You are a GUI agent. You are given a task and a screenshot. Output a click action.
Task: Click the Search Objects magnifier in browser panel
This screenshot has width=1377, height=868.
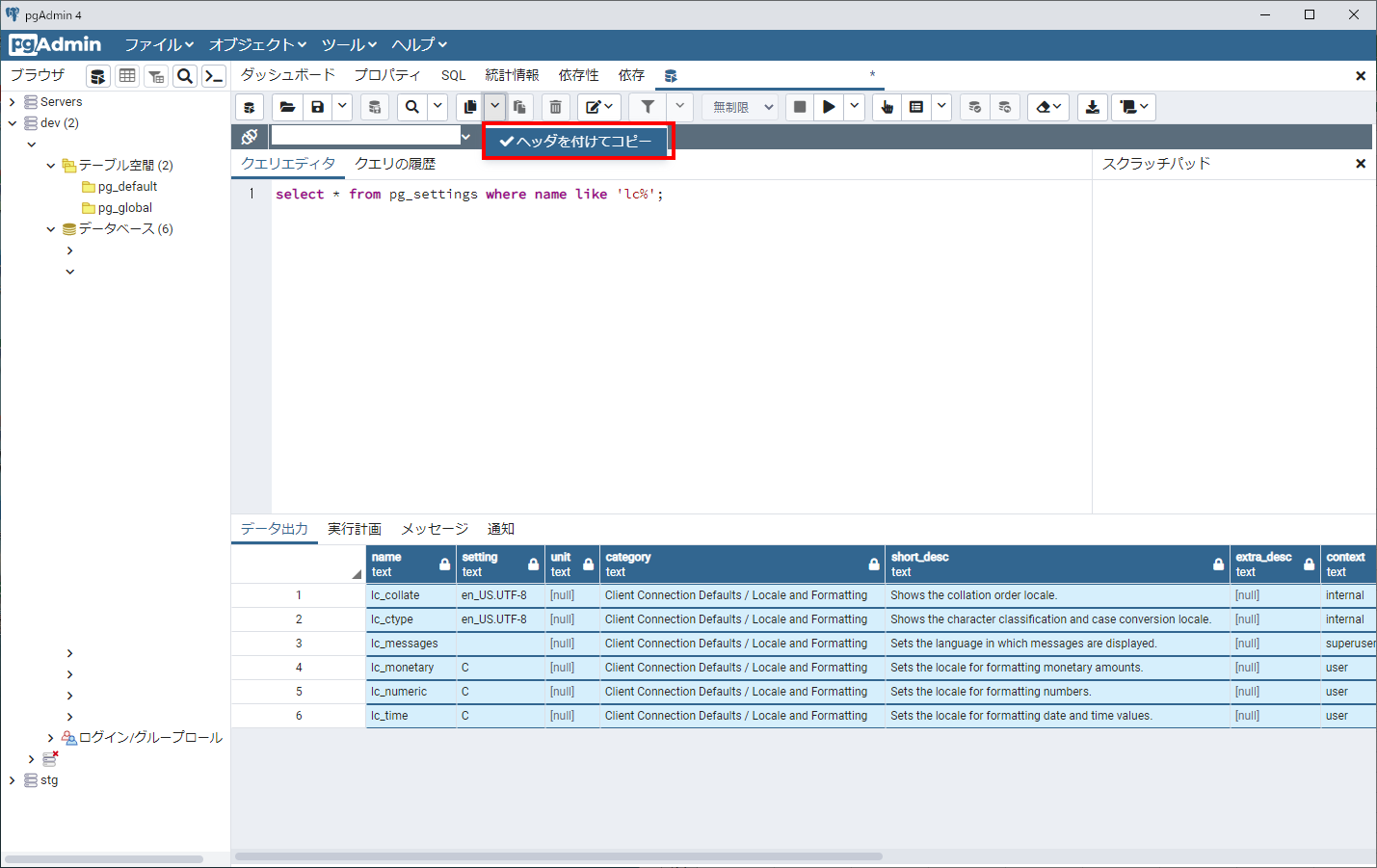coord(185,76)
